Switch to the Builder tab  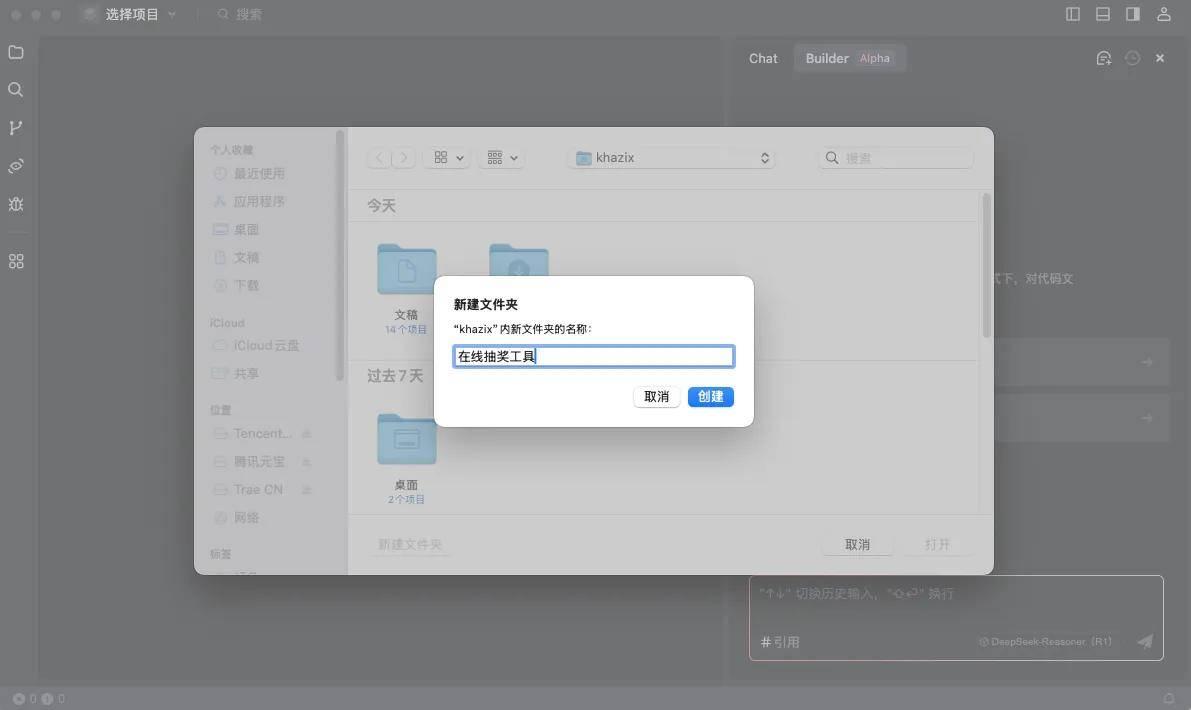[x=826, y=58]
